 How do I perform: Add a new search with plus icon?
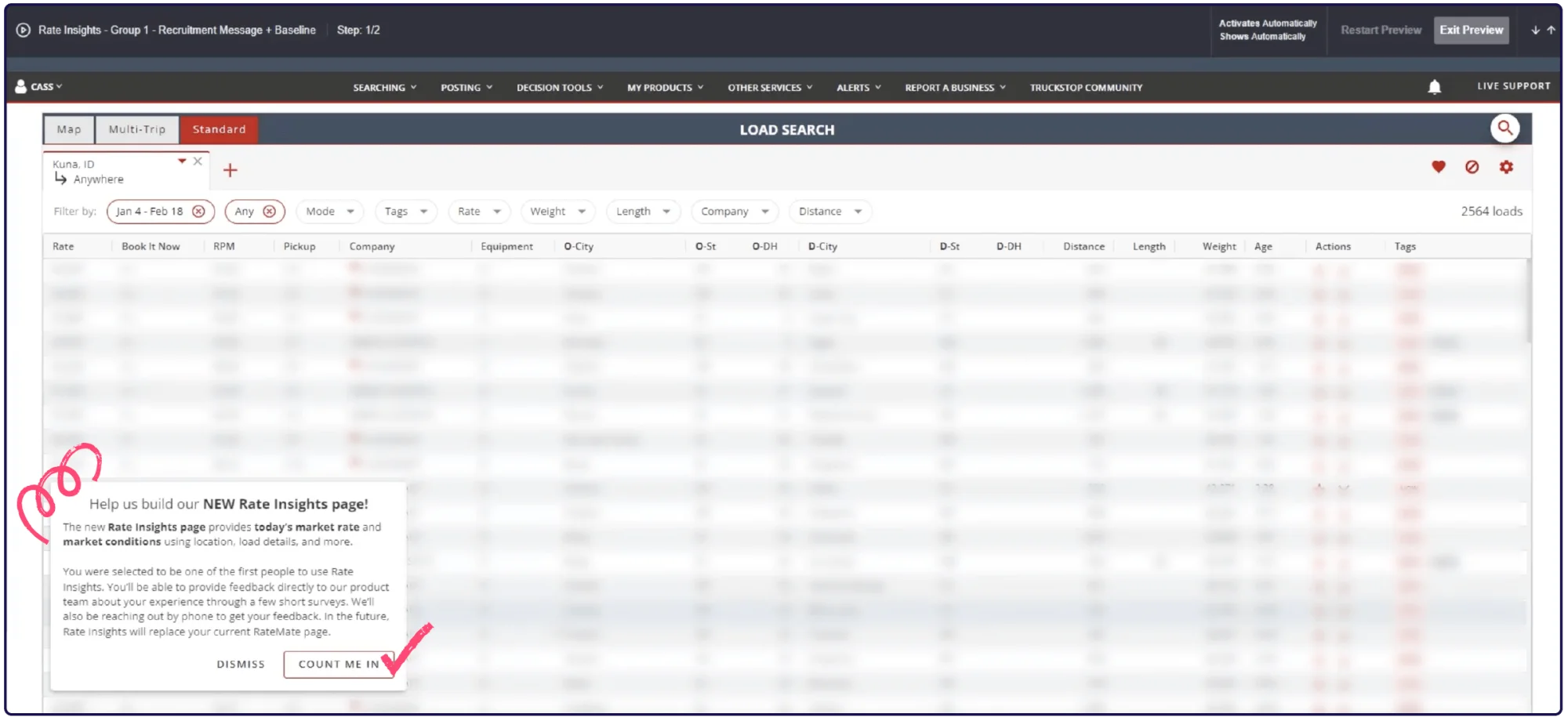tap(230, 170)
